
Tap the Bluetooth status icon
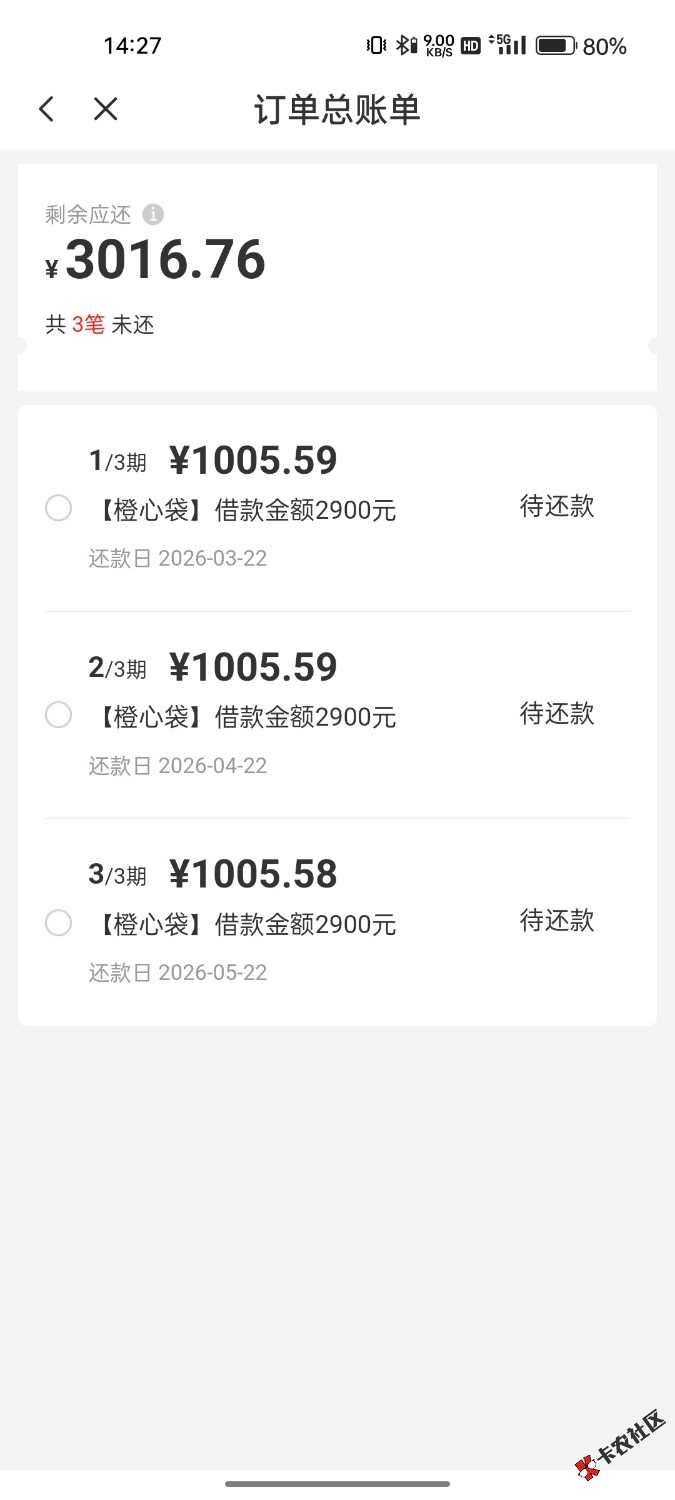(405, 45)
